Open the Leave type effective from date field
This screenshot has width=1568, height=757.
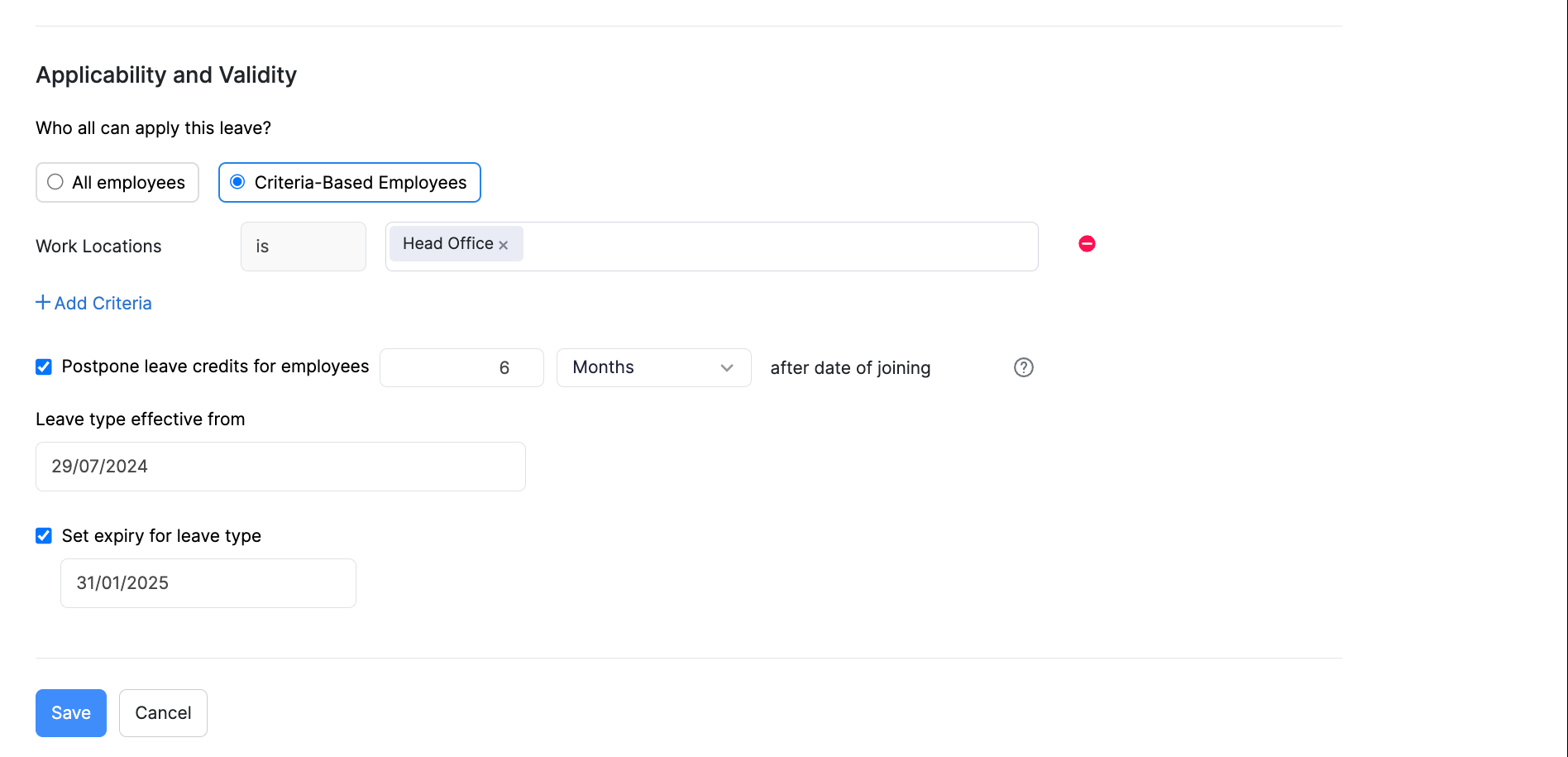(x=280, y=467)
